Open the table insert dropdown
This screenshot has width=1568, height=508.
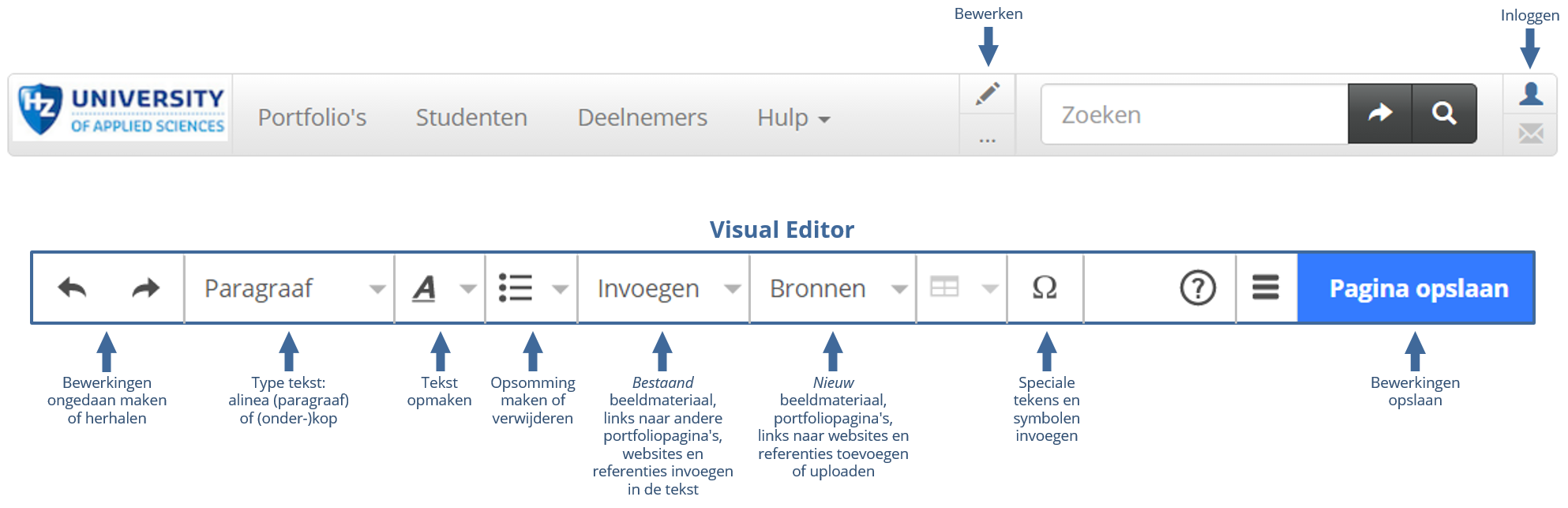click(962, 288)
